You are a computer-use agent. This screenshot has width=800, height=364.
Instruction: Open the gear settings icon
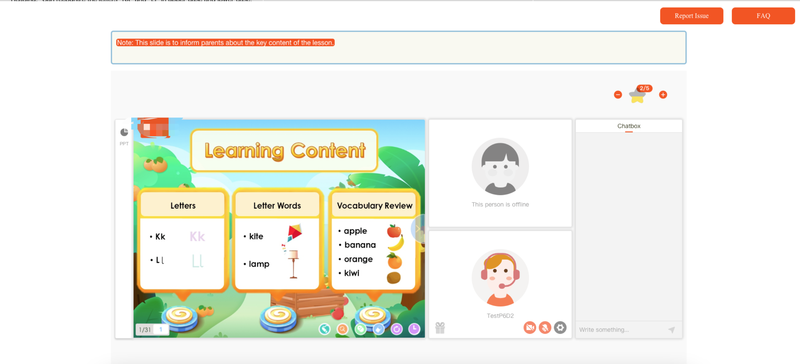pos(560,328)
